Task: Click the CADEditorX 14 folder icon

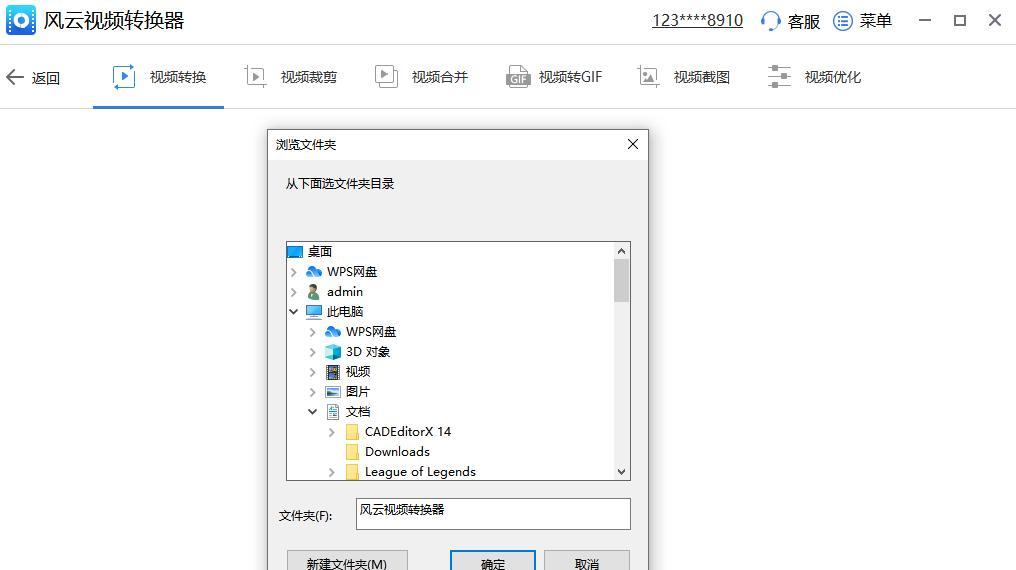Action: pyautogui.click(x=352, y=432)
